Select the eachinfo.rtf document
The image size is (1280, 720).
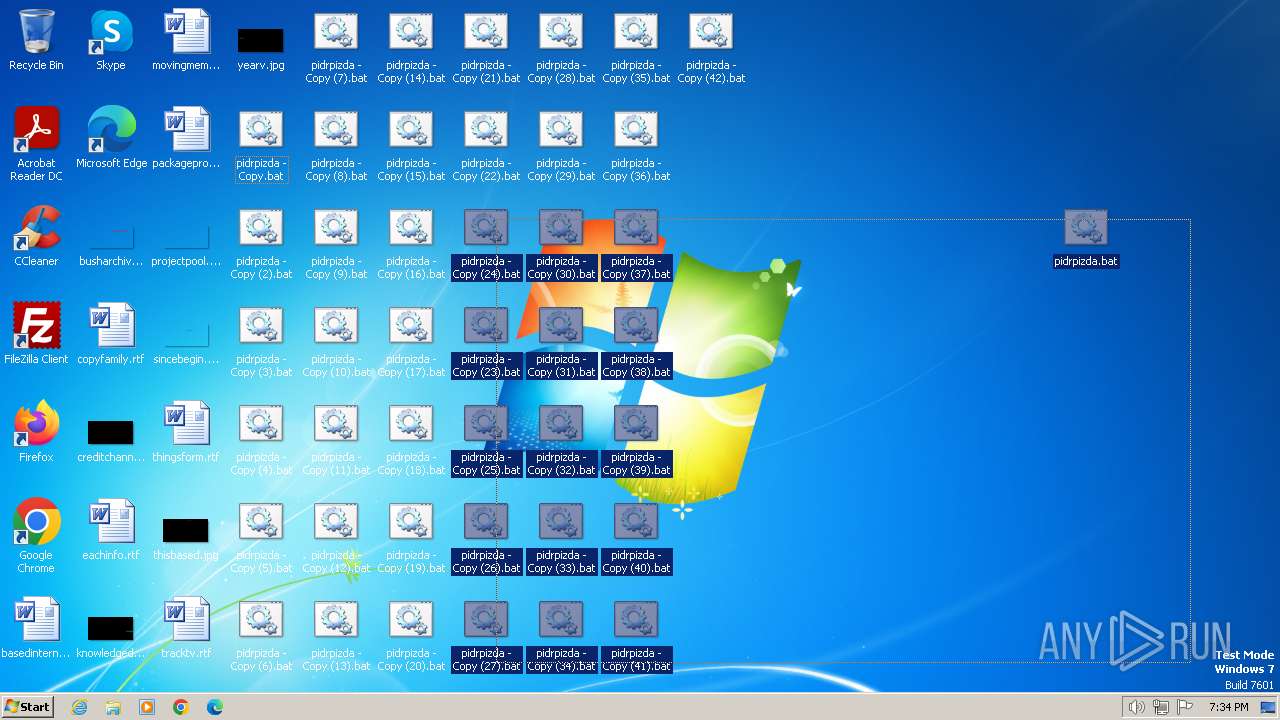coord(111,530)
